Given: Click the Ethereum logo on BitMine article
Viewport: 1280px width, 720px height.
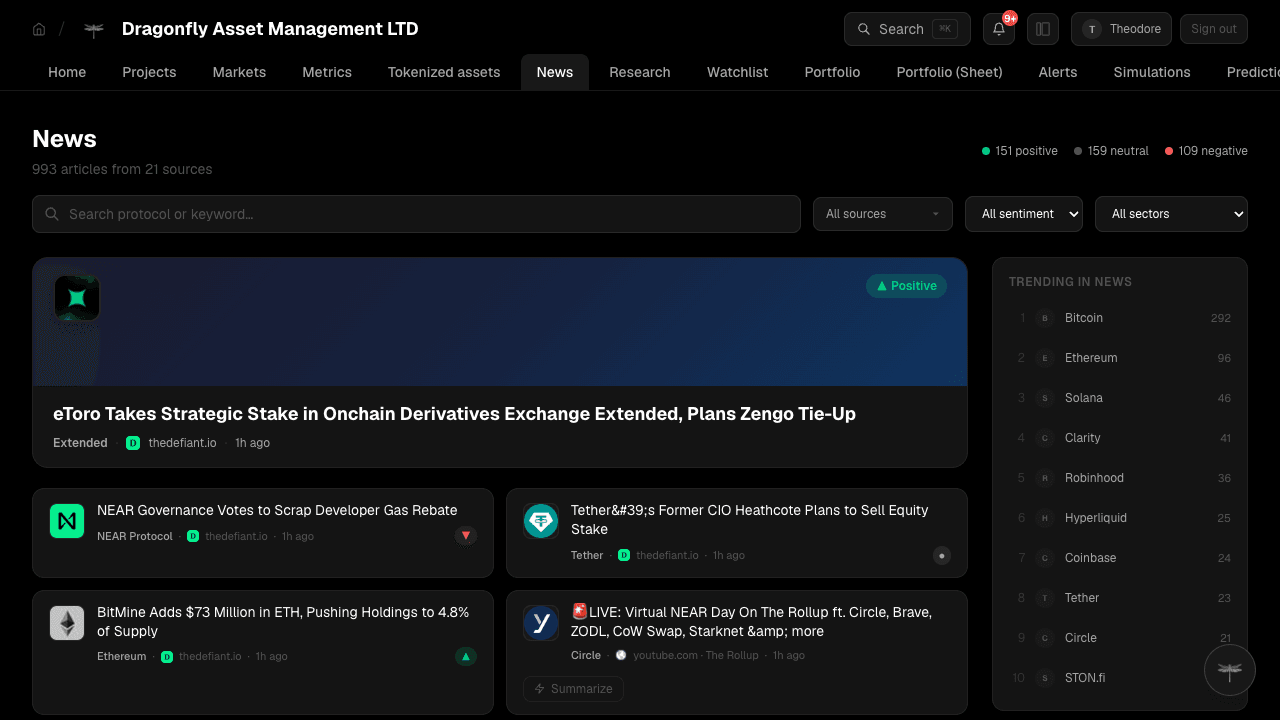Looking at the screenshot, I should coord(67,623).
